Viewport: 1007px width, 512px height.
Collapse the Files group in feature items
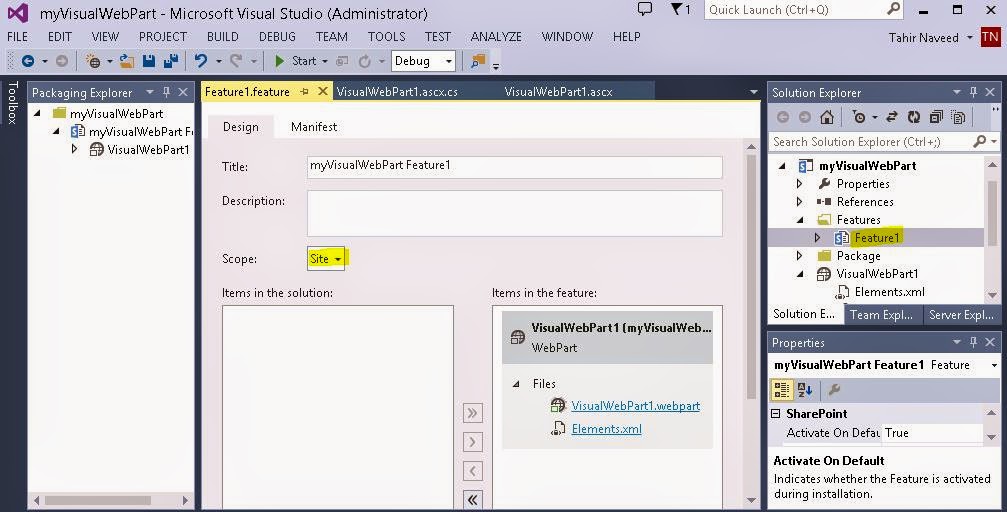pyautogui.click(x=516, y=384)
